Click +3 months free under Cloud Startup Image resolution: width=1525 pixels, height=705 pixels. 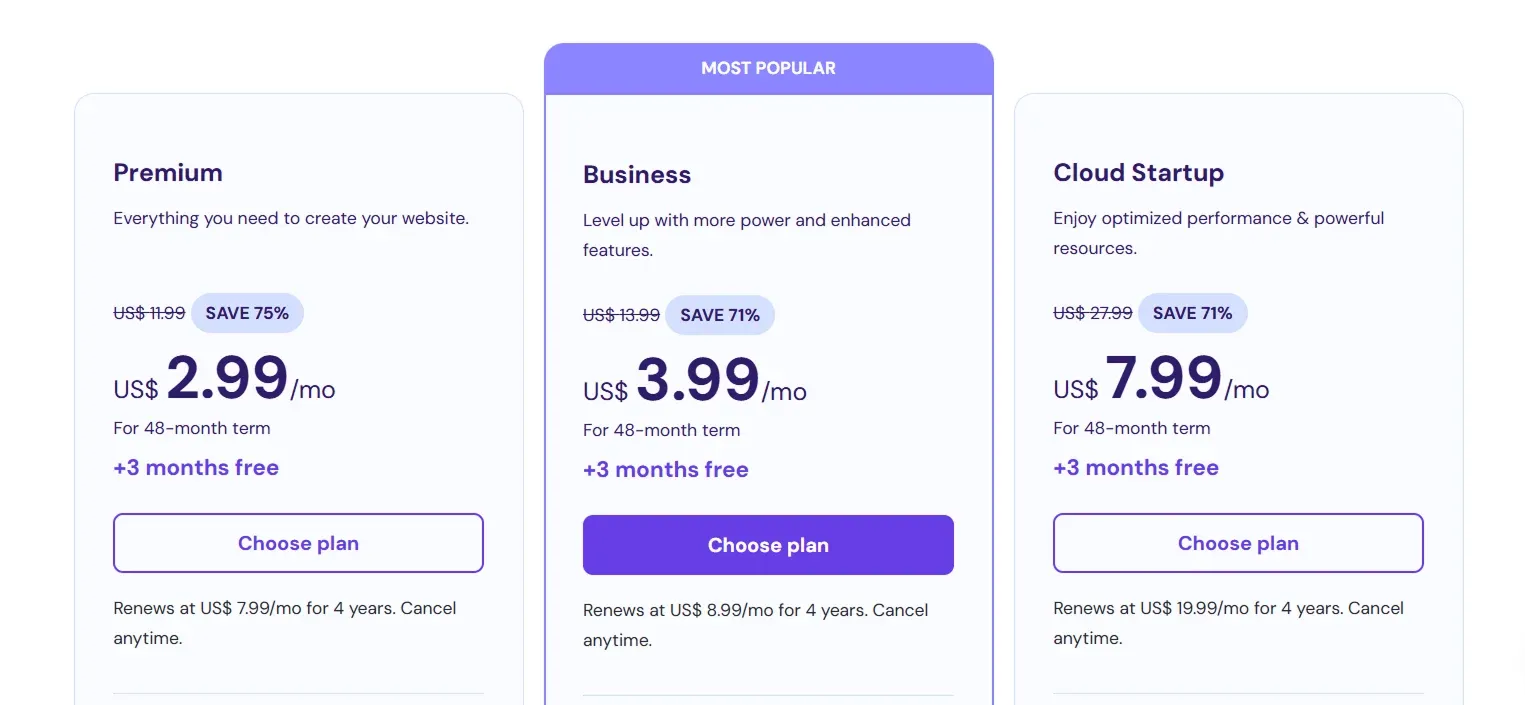click(1136, 467)
